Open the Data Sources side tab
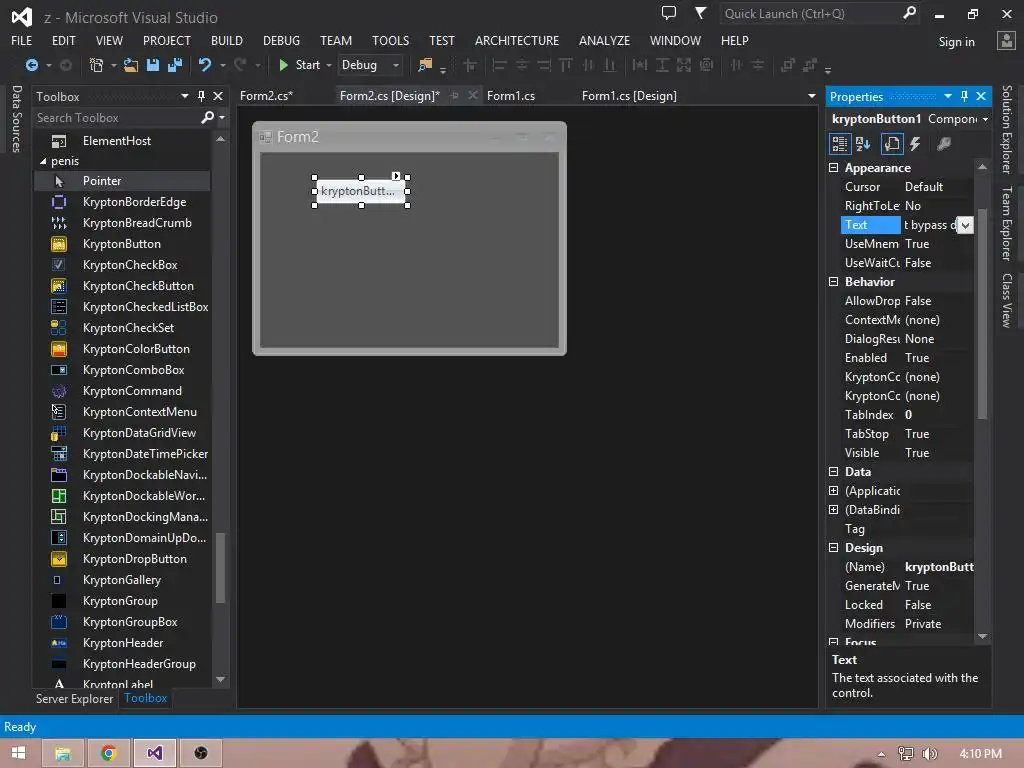Screen dimensions: 1024x768 [16, 119]
